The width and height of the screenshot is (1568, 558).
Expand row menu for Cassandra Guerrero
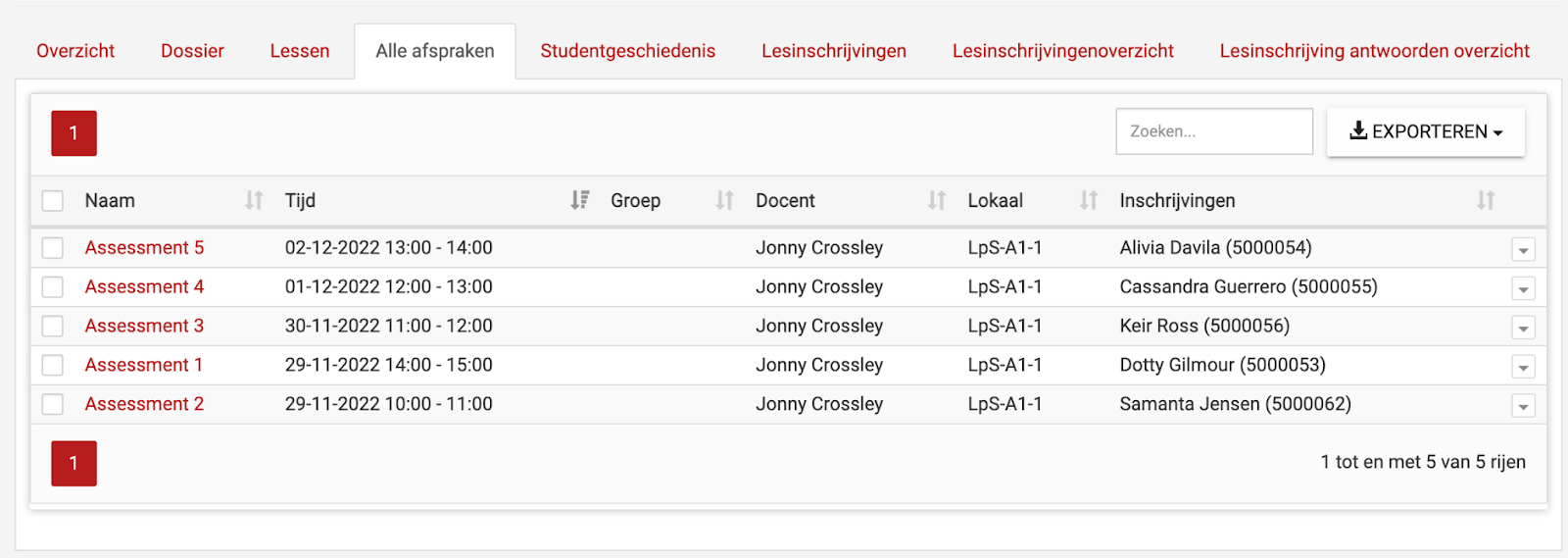[x=1523, y=289]
